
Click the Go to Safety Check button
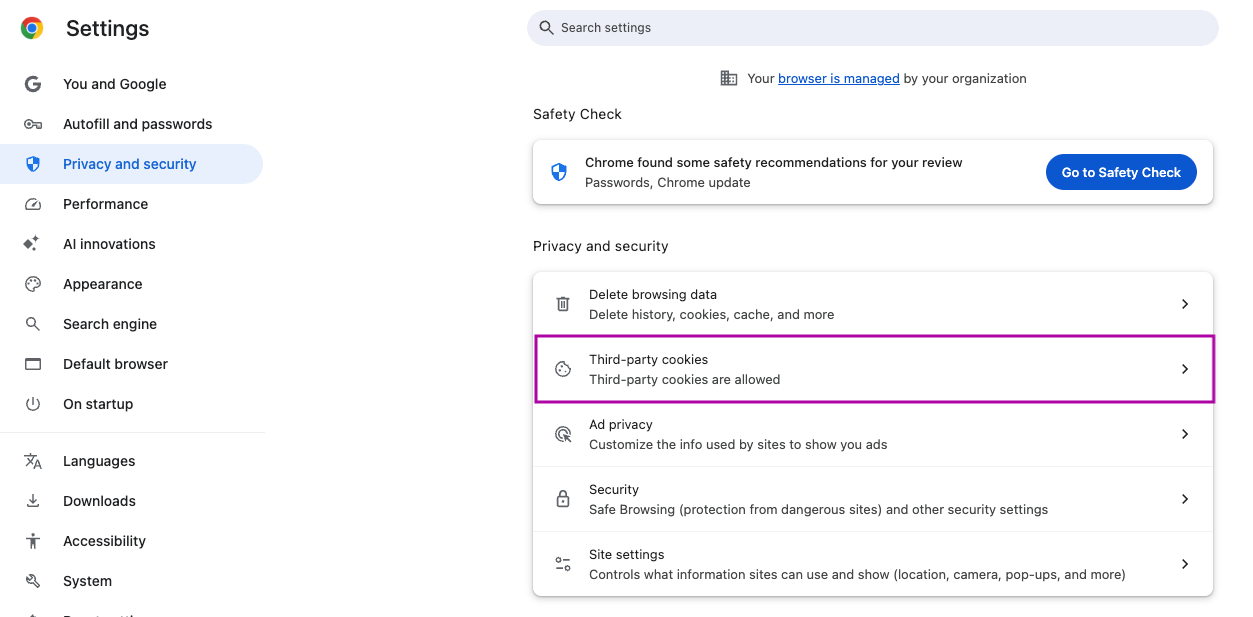click(x=1121, y=172)
